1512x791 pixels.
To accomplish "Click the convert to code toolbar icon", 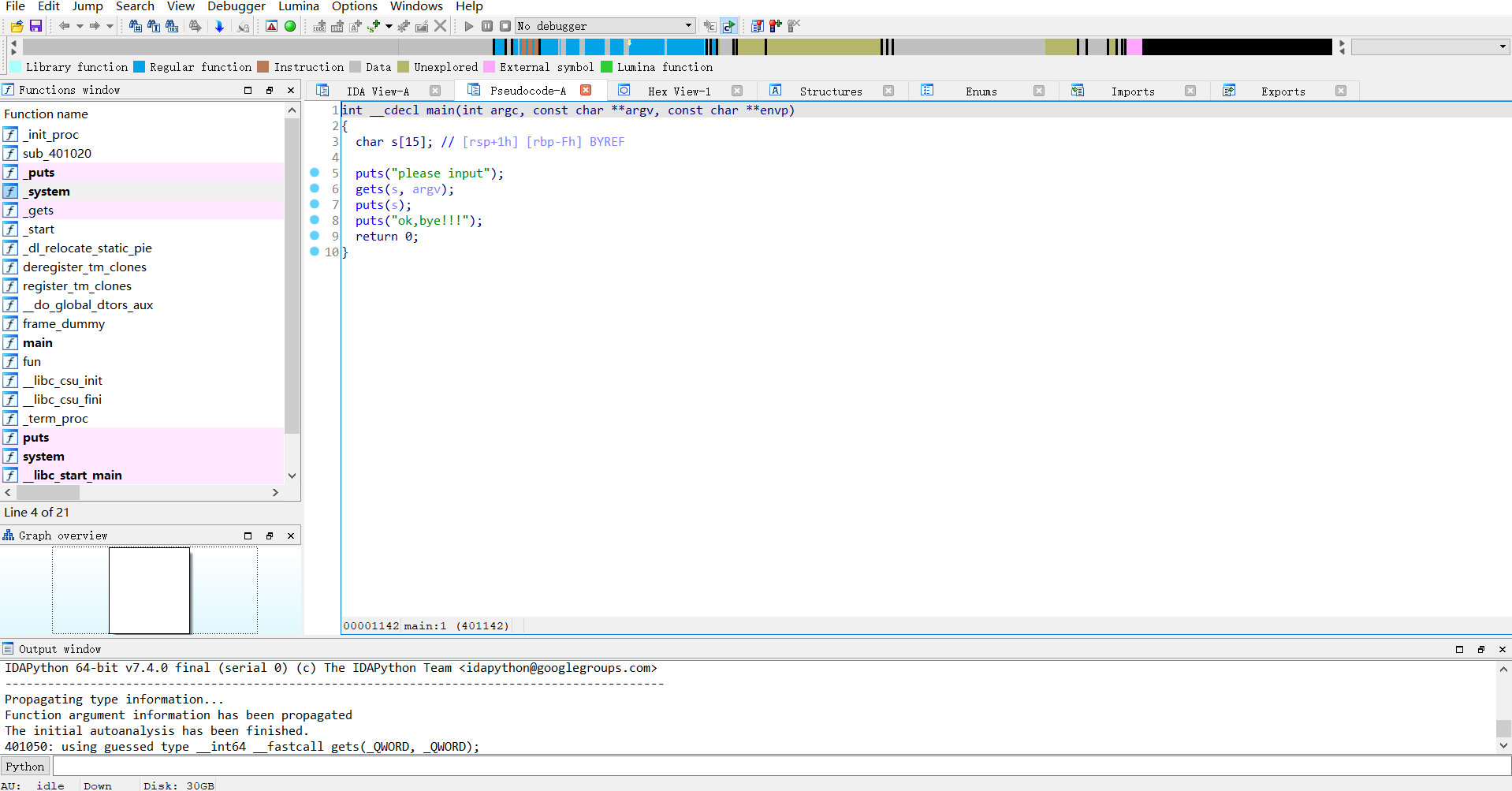I will 319,26.
